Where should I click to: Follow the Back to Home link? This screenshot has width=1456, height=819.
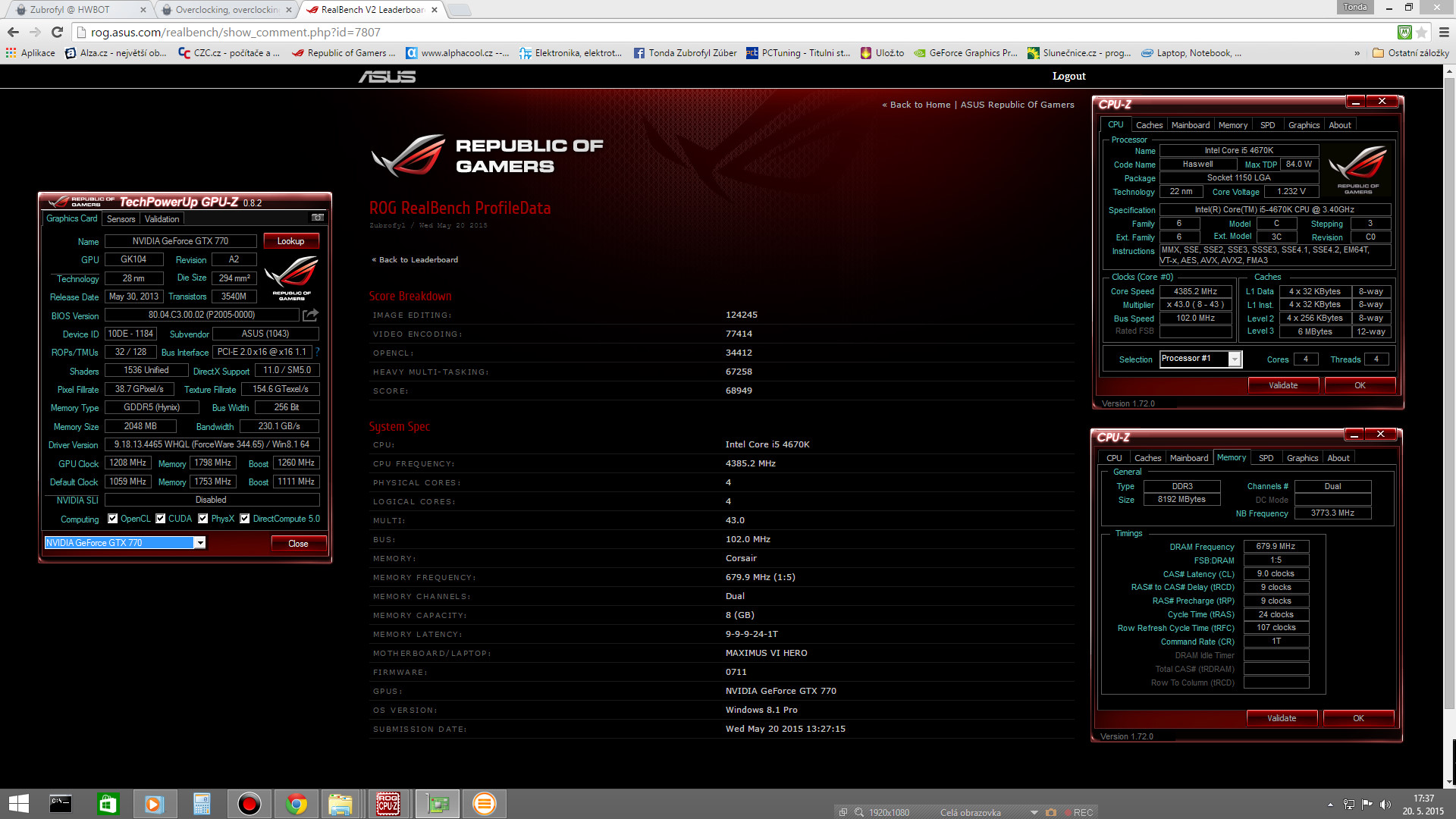pos(916,105)
